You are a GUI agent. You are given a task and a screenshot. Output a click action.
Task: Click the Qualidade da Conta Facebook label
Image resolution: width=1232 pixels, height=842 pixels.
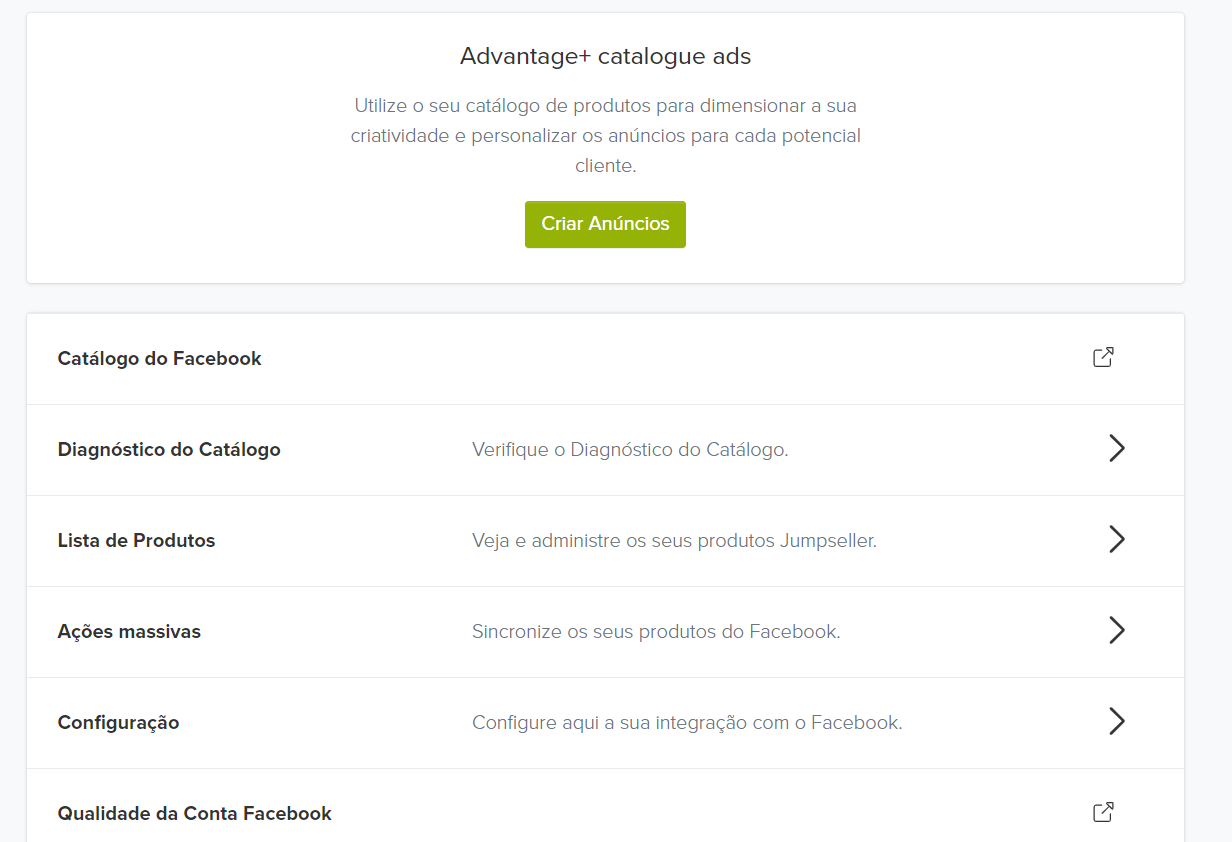(195, 814)
